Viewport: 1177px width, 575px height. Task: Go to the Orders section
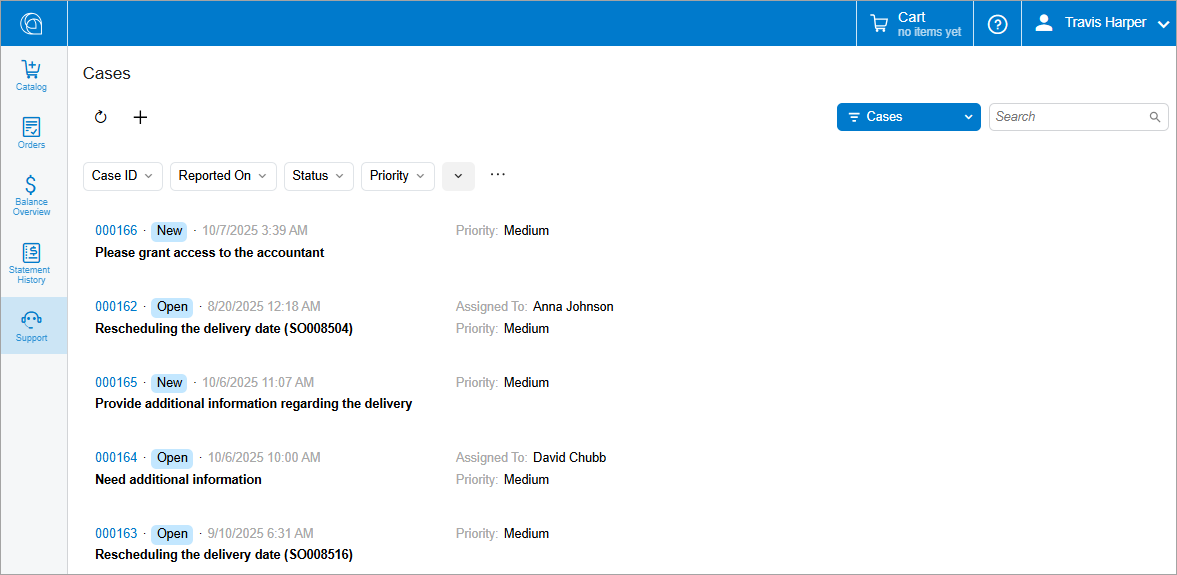pos(32,133)
